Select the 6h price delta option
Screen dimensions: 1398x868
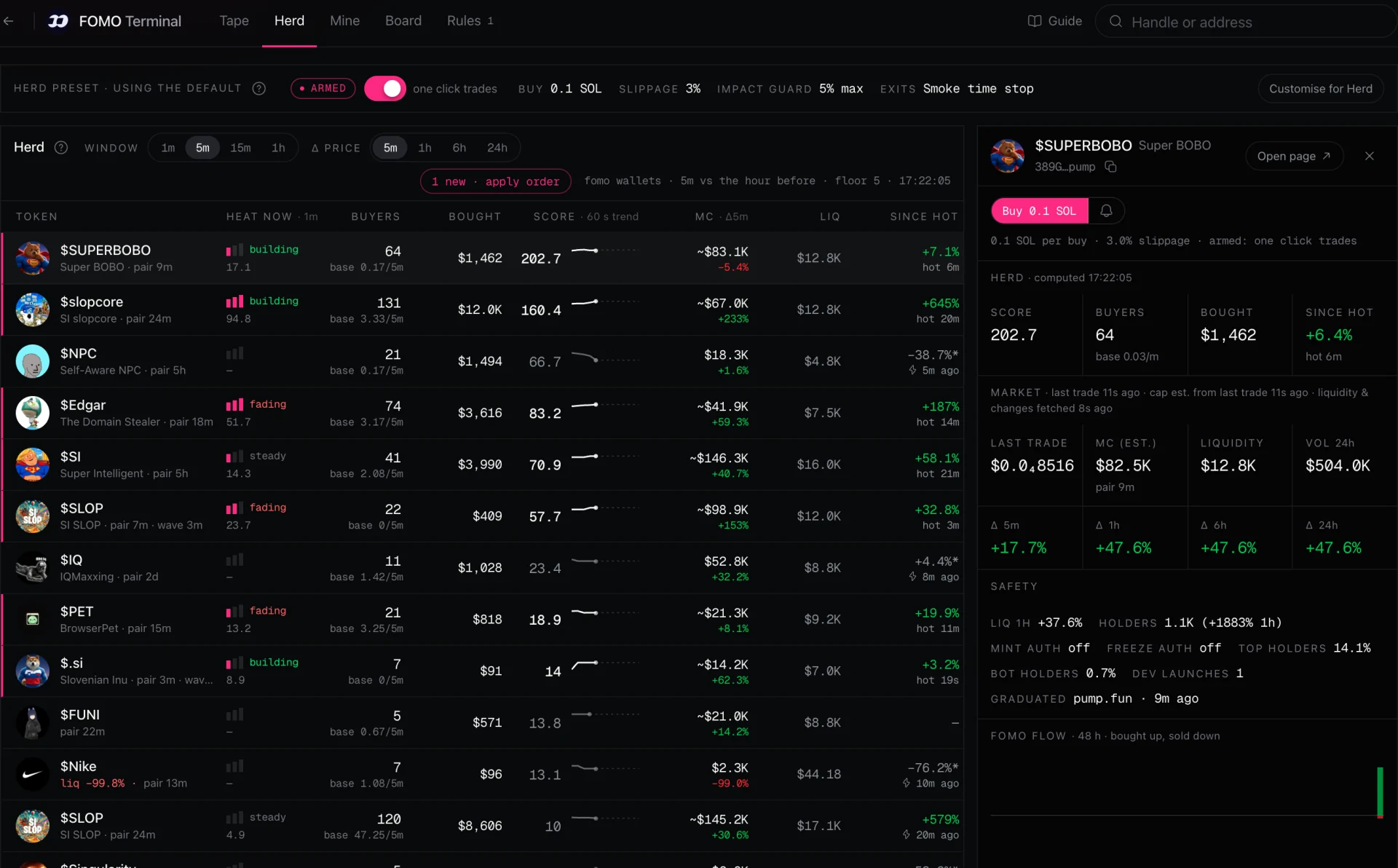pos(459,148)
